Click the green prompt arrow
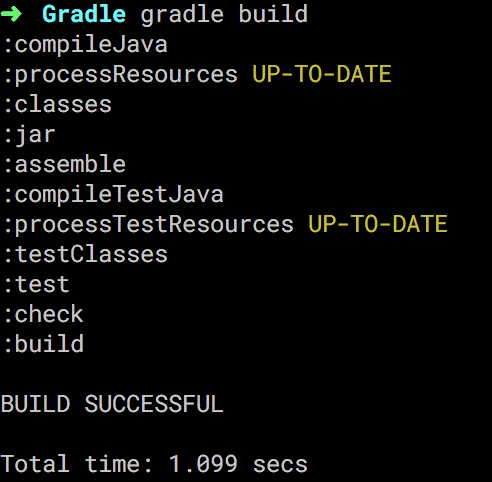 [11, 14]
